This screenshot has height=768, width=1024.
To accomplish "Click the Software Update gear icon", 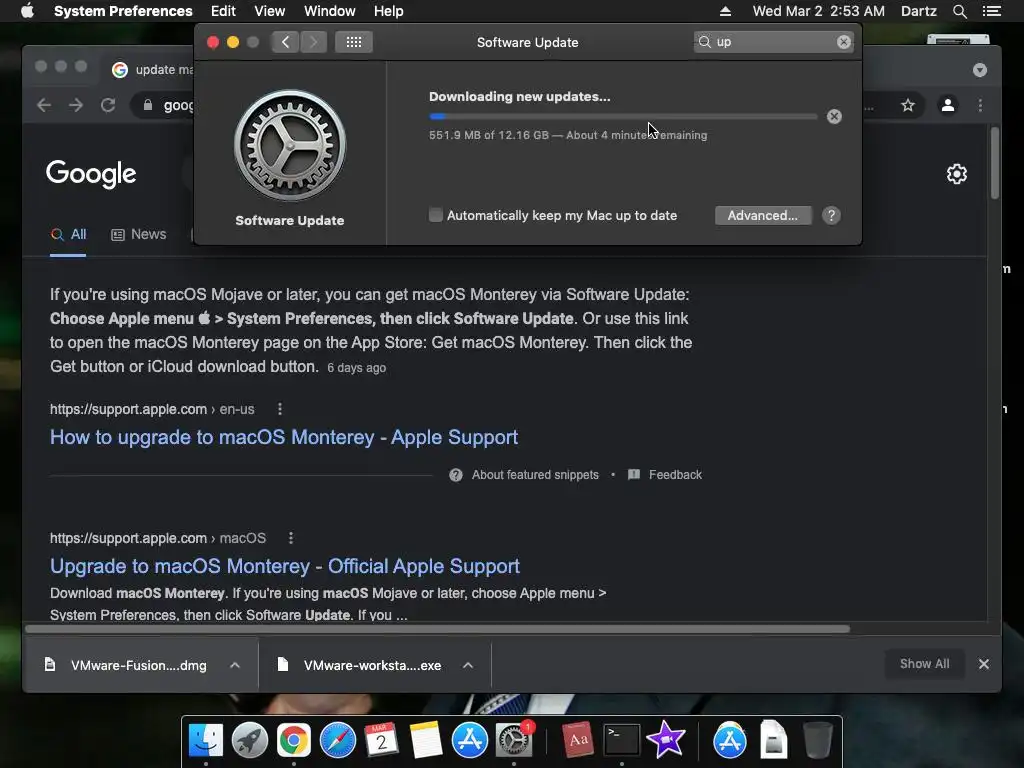I will tap(290, 145).
